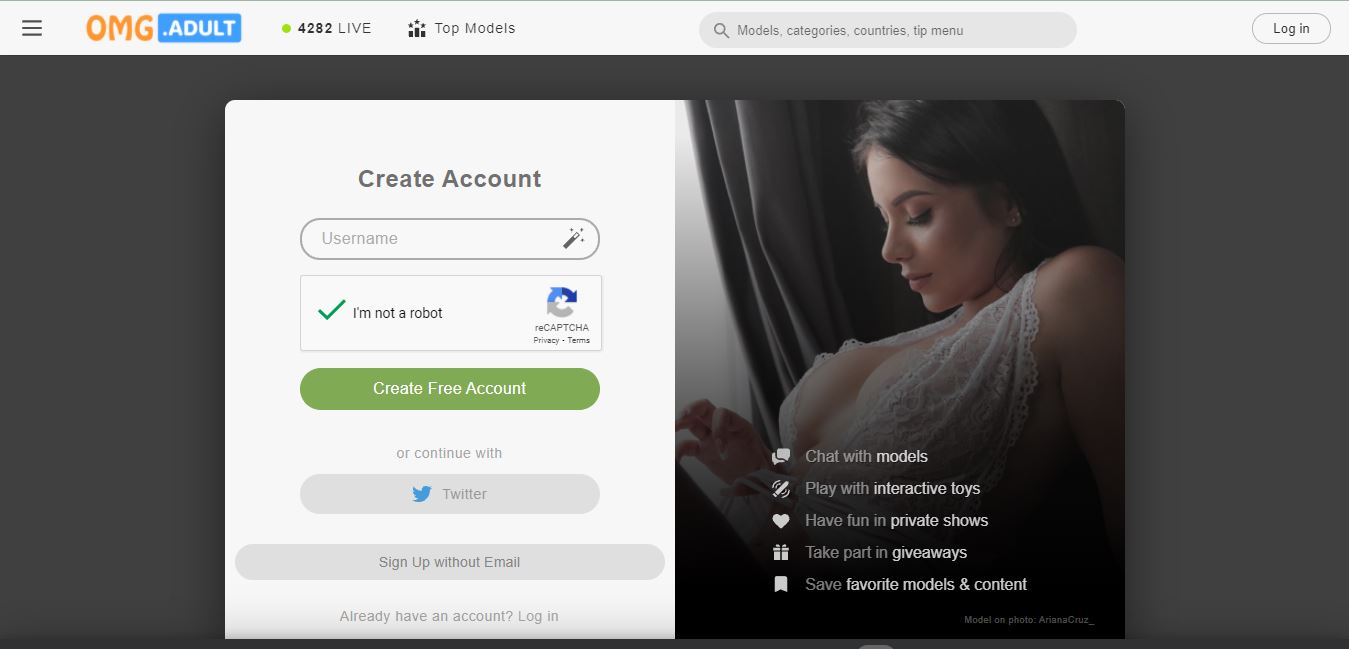Open the 4282 LIVE page
The image size is (1349, 649).
(327, 28)
